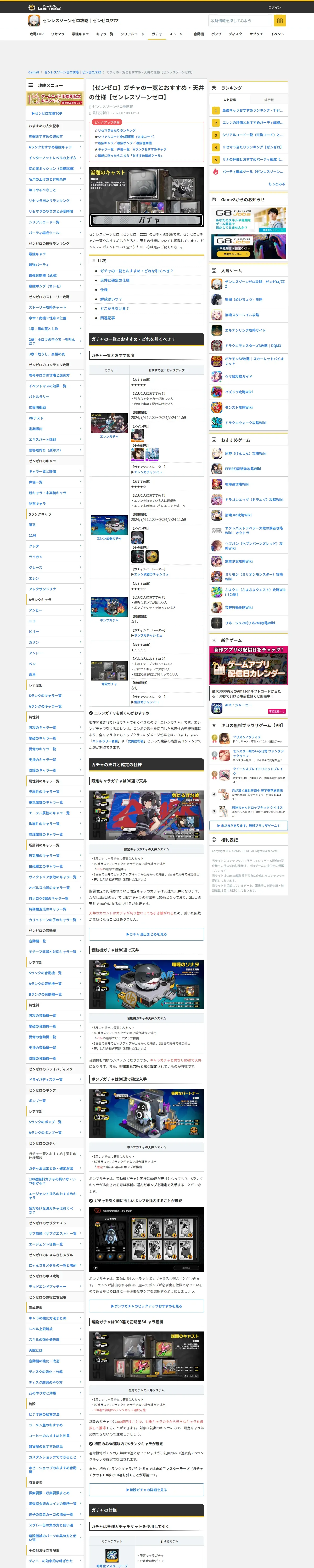
Task: Open ストーリー攻略チャート in the left sidebar
Action: coord(55,307)
